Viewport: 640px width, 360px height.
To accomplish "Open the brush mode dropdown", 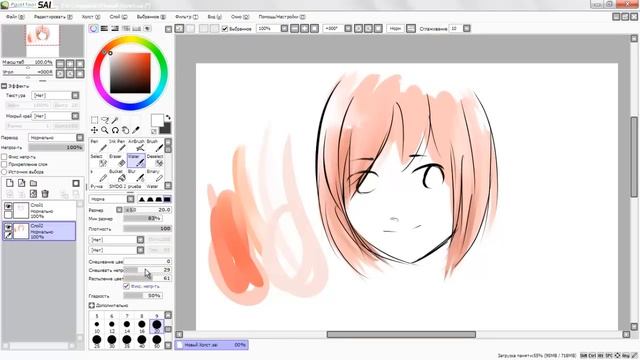I will click(x=131, y=199).
